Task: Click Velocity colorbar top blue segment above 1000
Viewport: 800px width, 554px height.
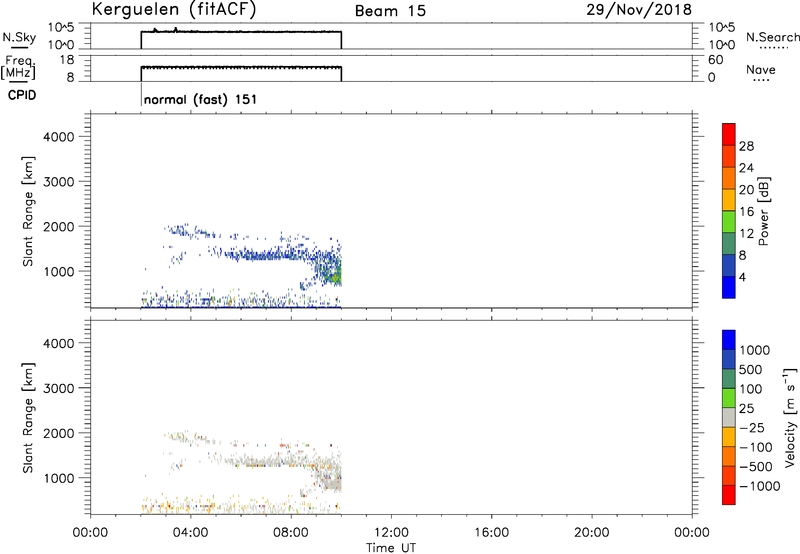Action: tap(729, 340)
